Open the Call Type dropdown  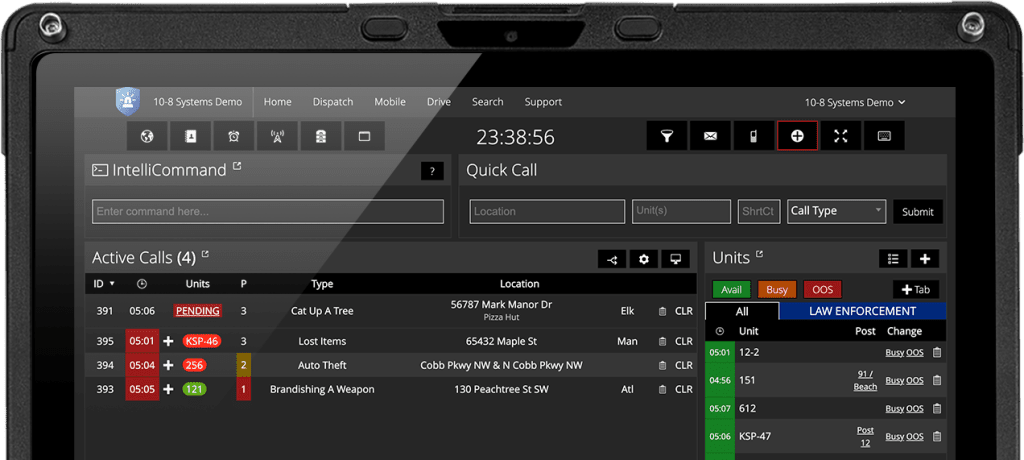[x=837, y=211]
